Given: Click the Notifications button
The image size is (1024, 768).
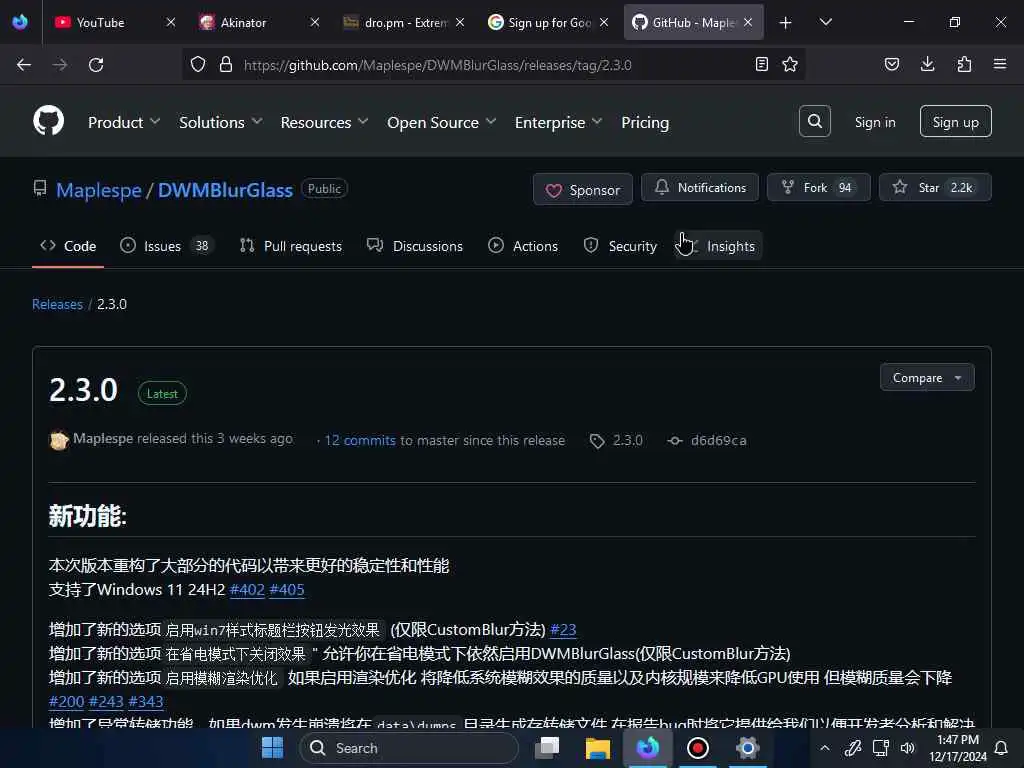Looking at the screenshot, I should pyautogui.click(x=700, y=187).
